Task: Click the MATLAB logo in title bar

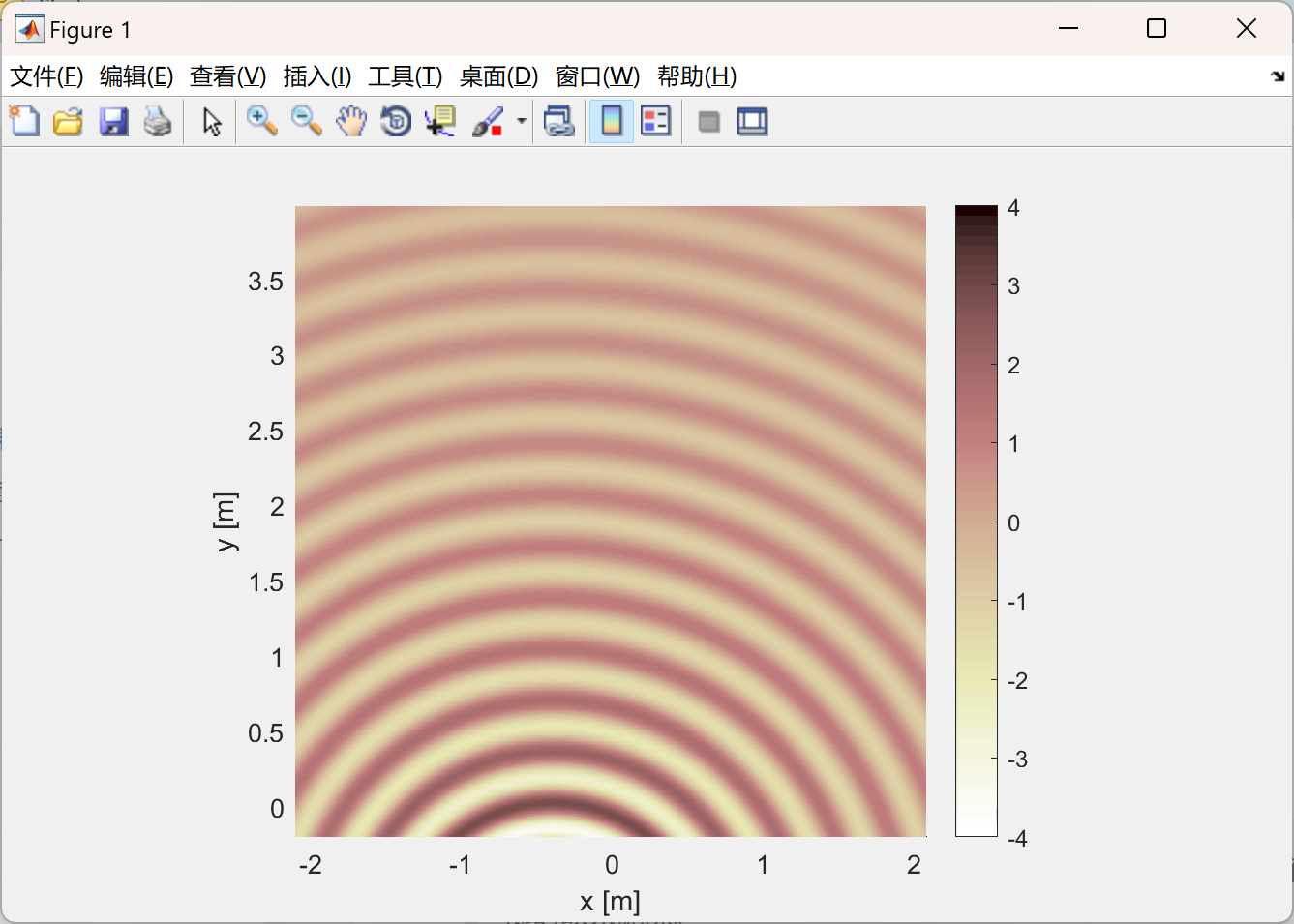Action: pyautogui.click(x=29, y=29)
